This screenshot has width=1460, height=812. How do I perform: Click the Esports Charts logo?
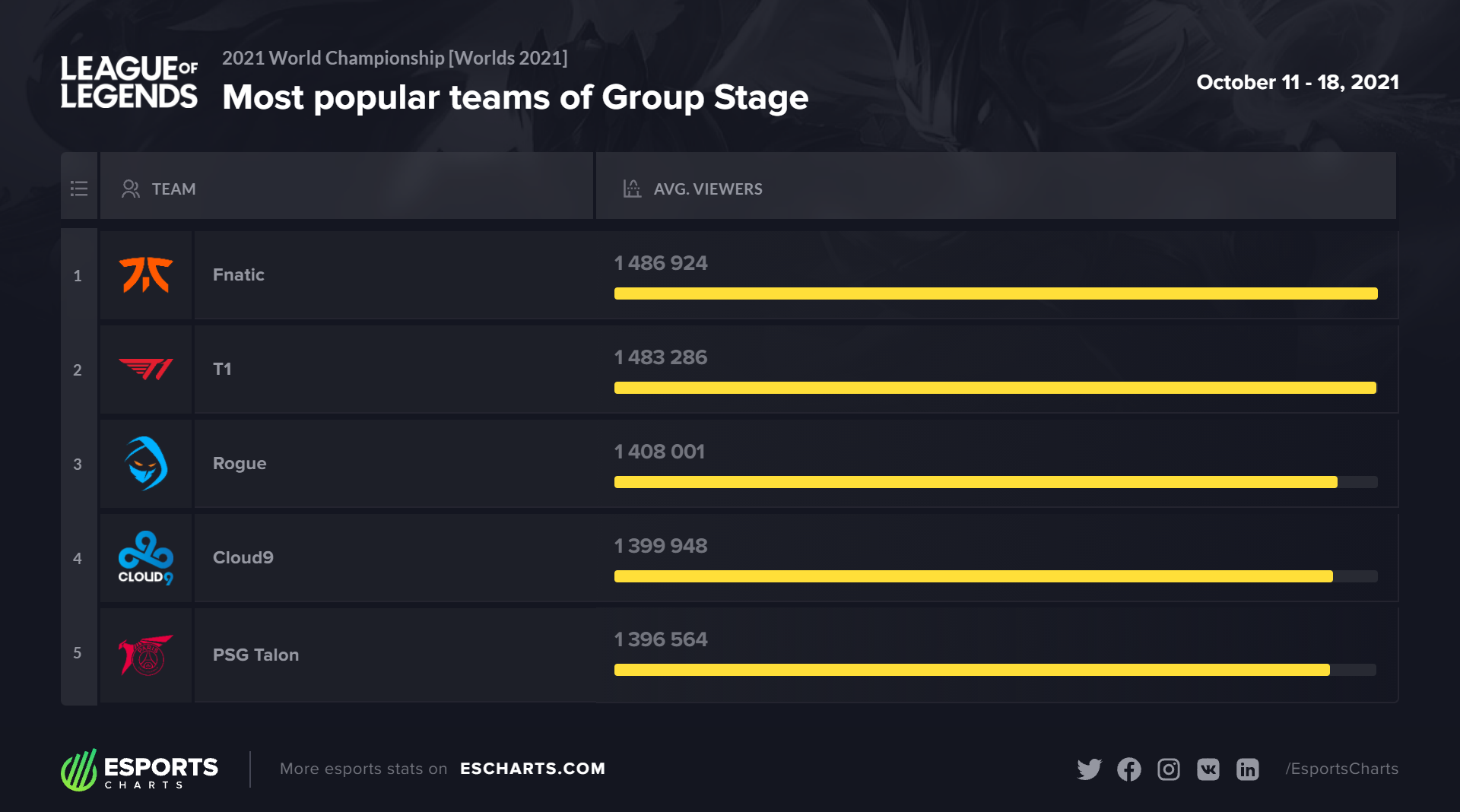coord(140,770)
